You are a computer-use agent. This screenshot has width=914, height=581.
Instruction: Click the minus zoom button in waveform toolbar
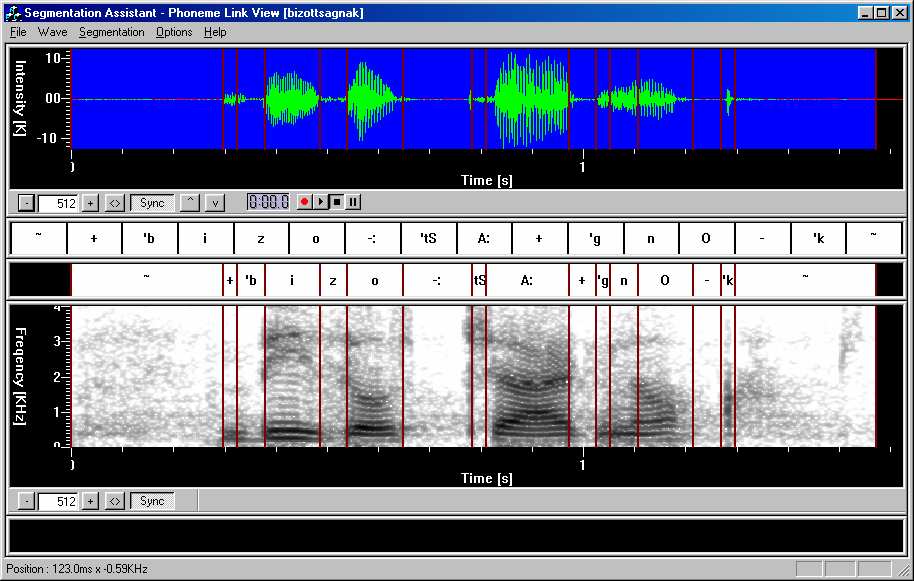pyautogui.click(x=26, y=203)
